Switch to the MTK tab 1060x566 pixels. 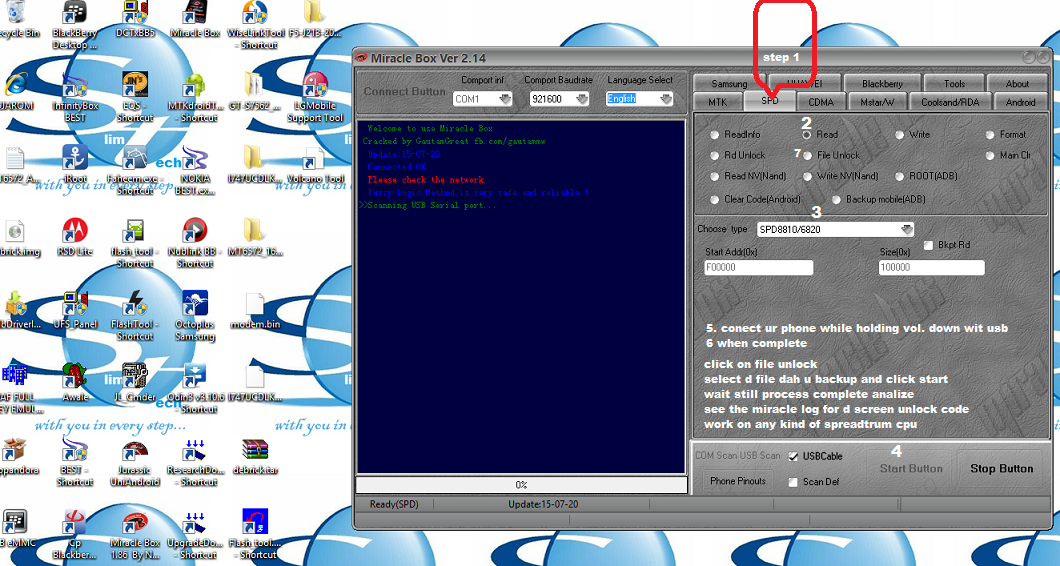717,102
